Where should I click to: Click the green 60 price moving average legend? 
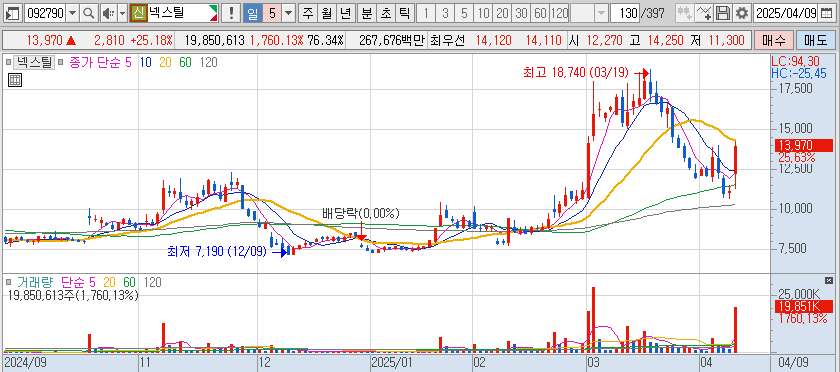click(185, 63)
